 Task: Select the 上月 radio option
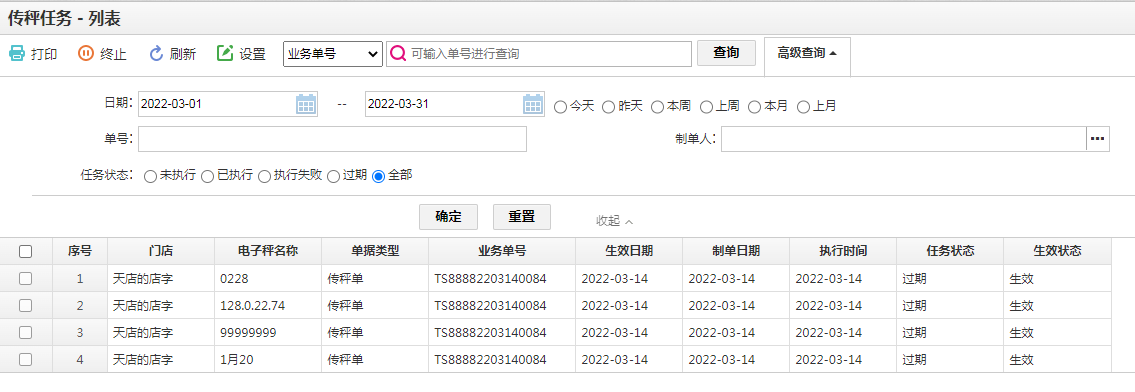[803, 107]
